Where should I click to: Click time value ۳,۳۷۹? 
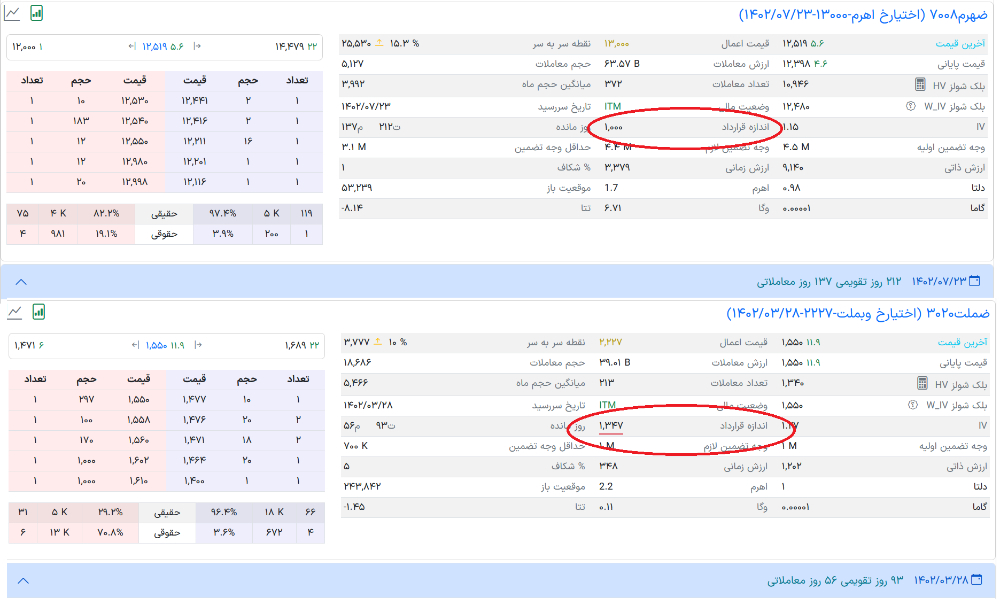tap(617, 167)
